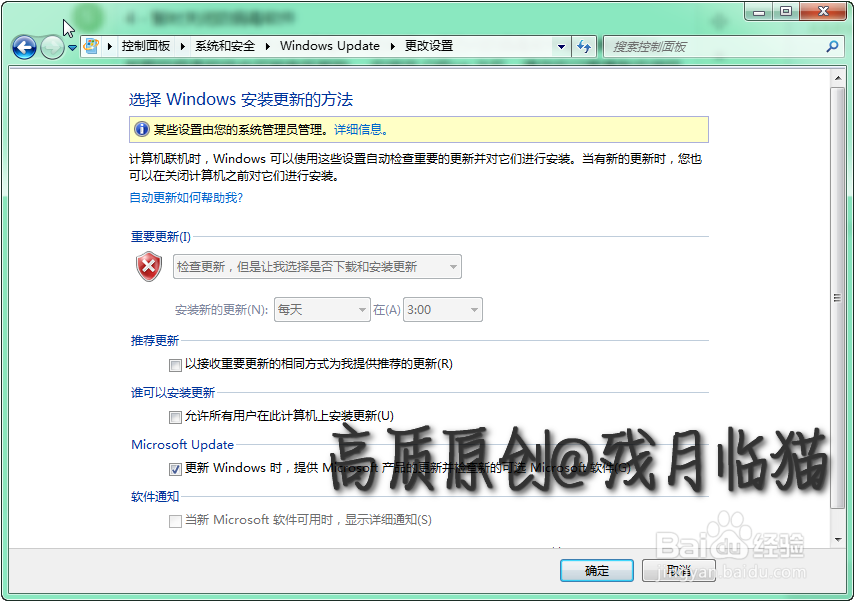Open the 详细信息 link in yellow info bar

tap(360, 130)
